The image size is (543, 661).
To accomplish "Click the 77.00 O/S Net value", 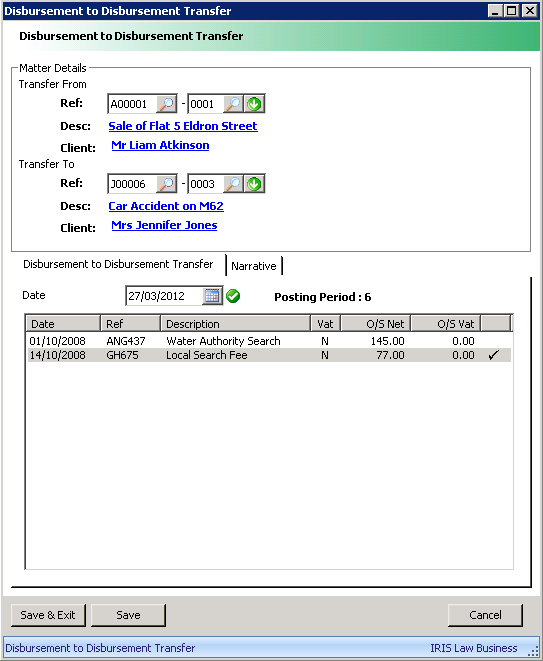I will (390, 355).
